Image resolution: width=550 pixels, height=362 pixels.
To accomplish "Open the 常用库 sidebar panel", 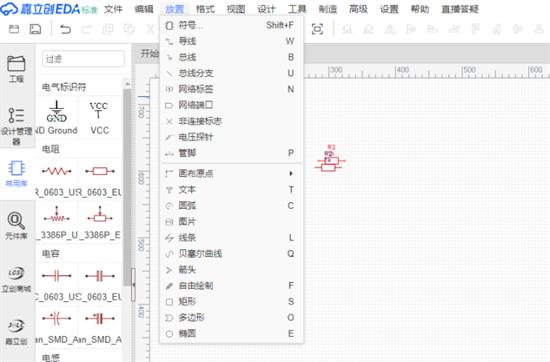I will click(x=16, y=173).
